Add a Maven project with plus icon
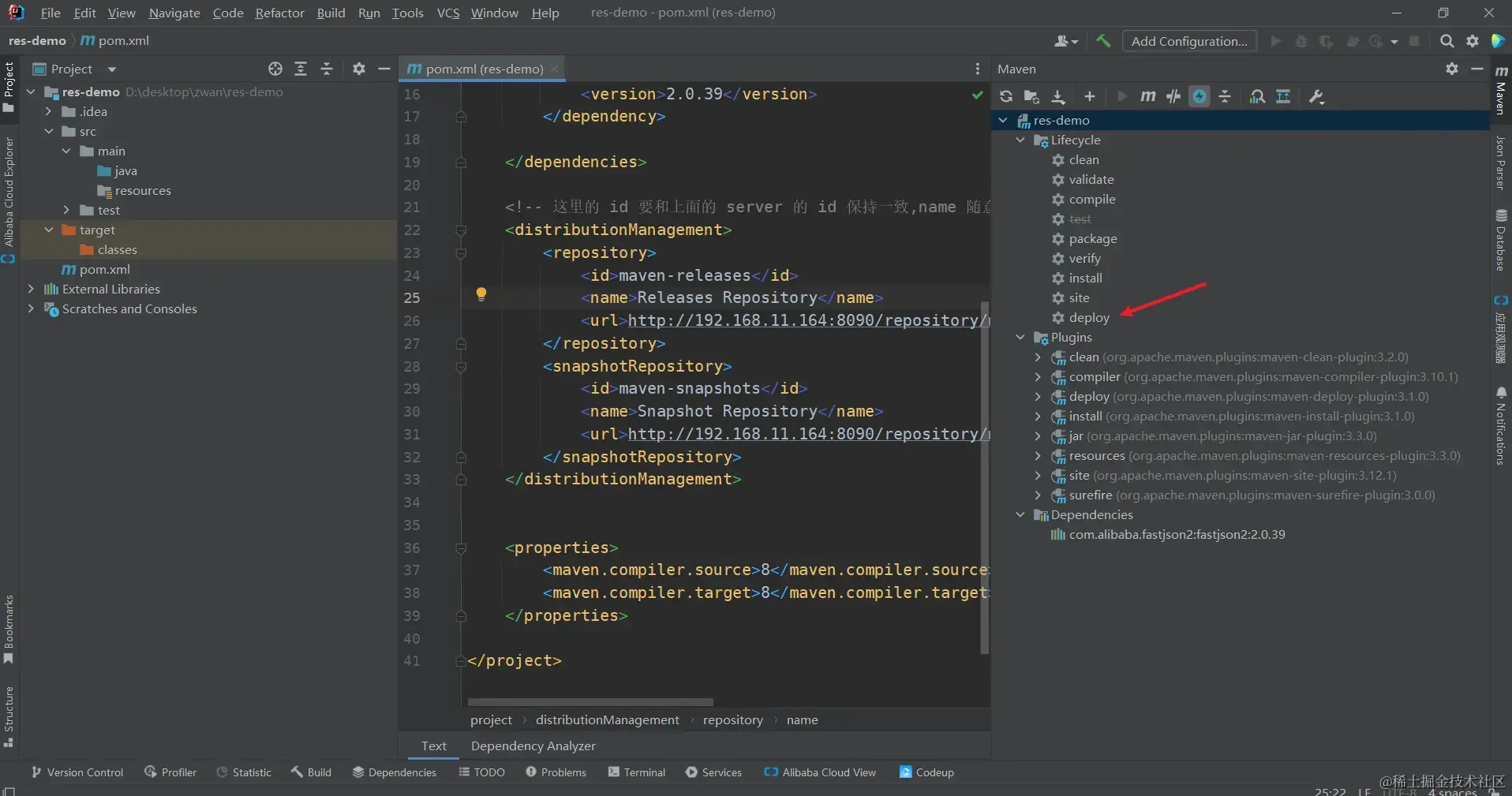This screenshot has height=796, width=1512. point(1090,96)
